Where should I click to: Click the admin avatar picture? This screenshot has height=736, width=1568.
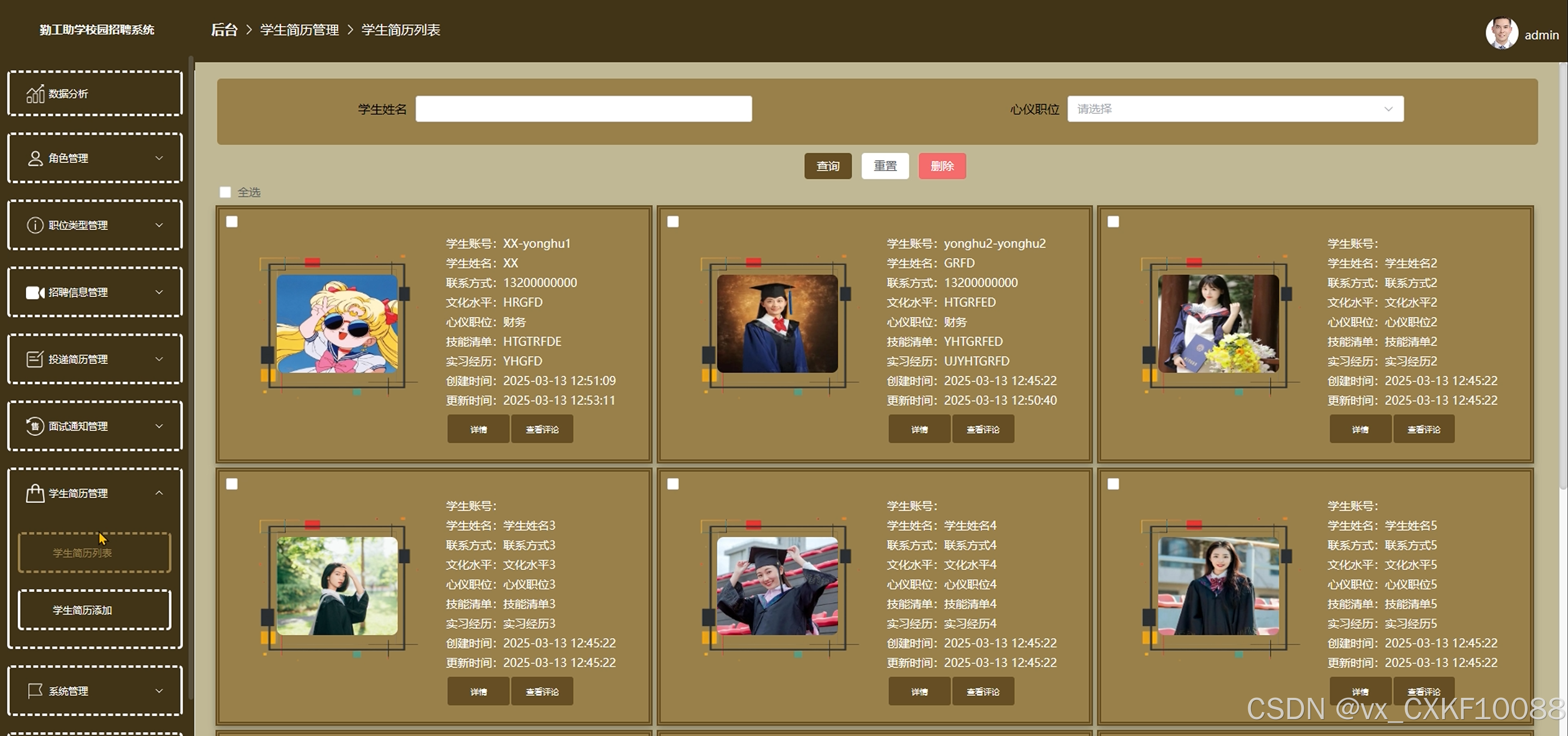pos(1502,33)
